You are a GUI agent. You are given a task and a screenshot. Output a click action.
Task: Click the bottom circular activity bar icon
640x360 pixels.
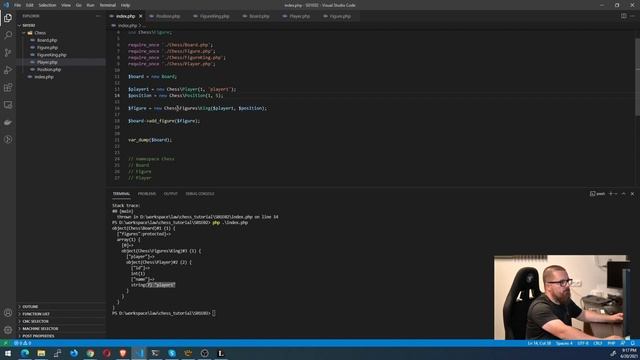8,140
